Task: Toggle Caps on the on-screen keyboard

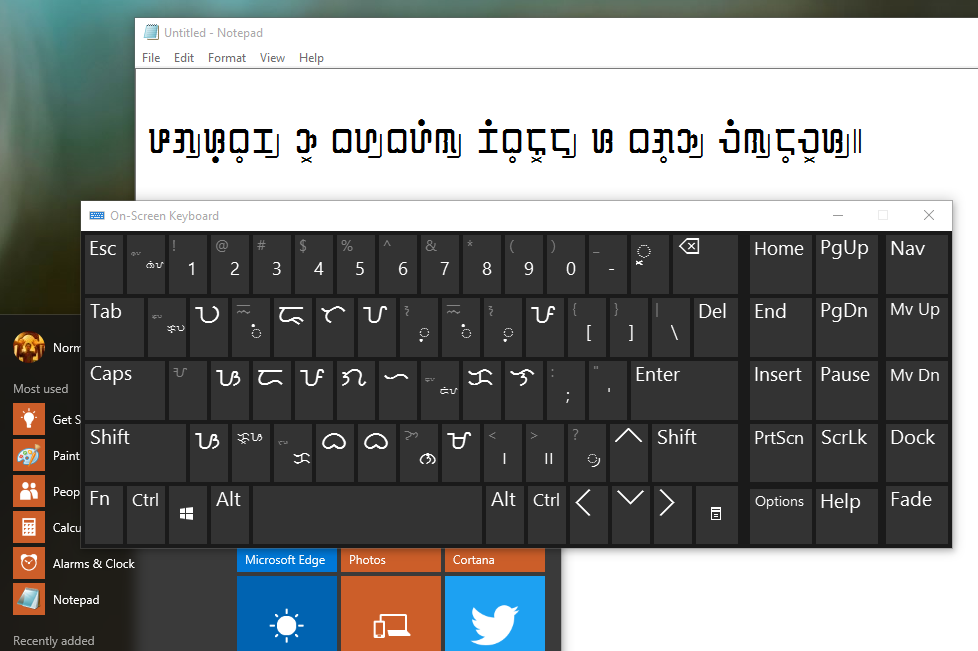Action: tap(124, 390)
